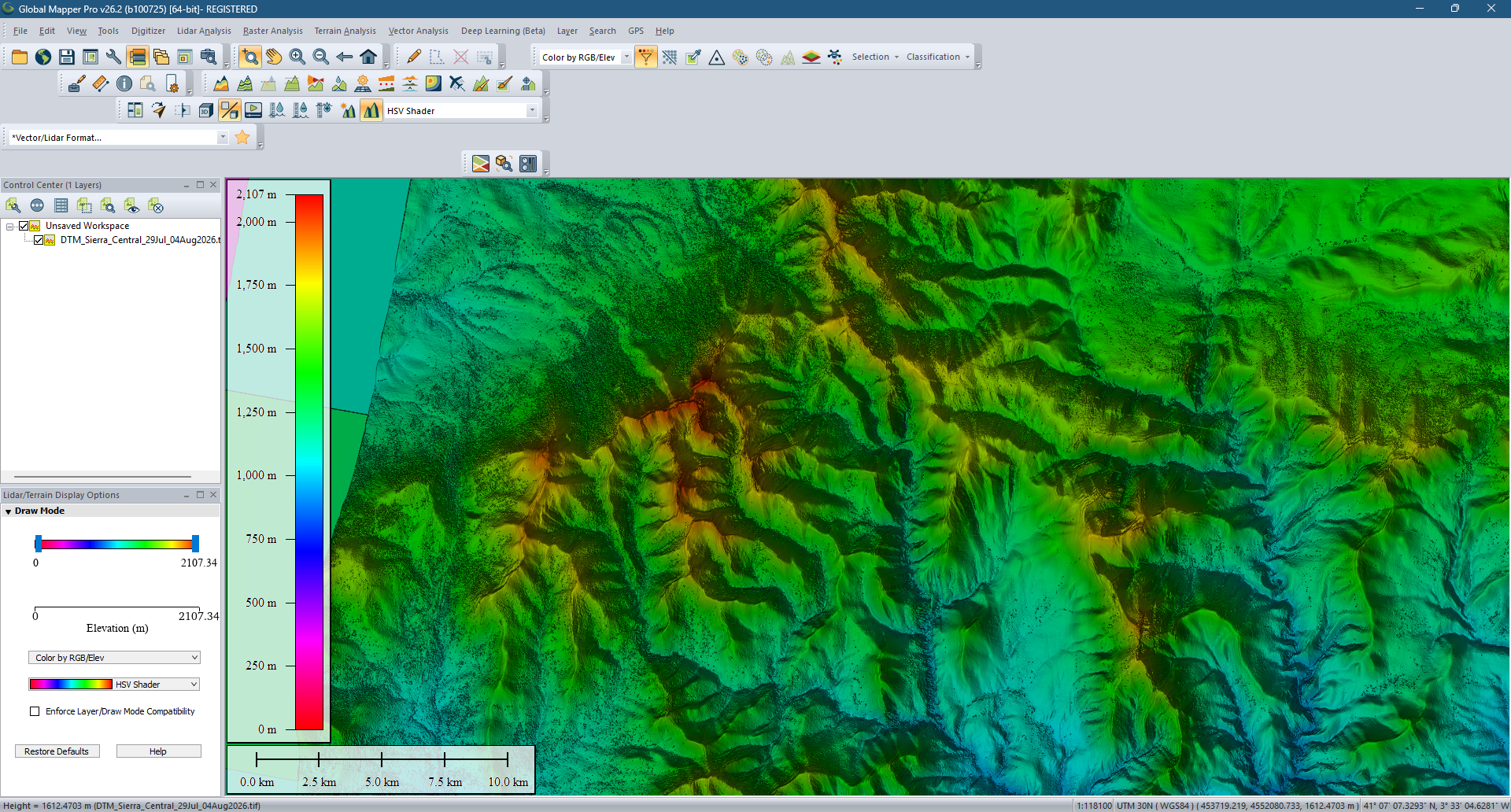Click the watershed water drop terrain icon
1511x812 pixels.
tap(339, 83)
